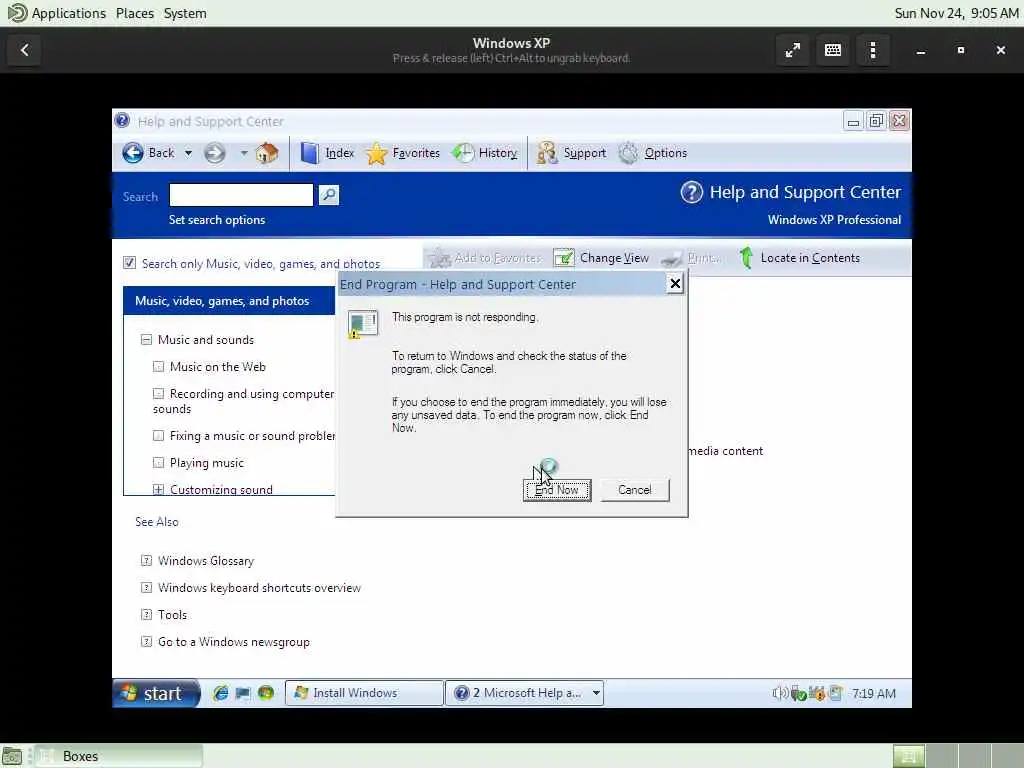Expand Customizing sound tree node
Viewport: 1024px width, 768px height.
tap(158, 489)
